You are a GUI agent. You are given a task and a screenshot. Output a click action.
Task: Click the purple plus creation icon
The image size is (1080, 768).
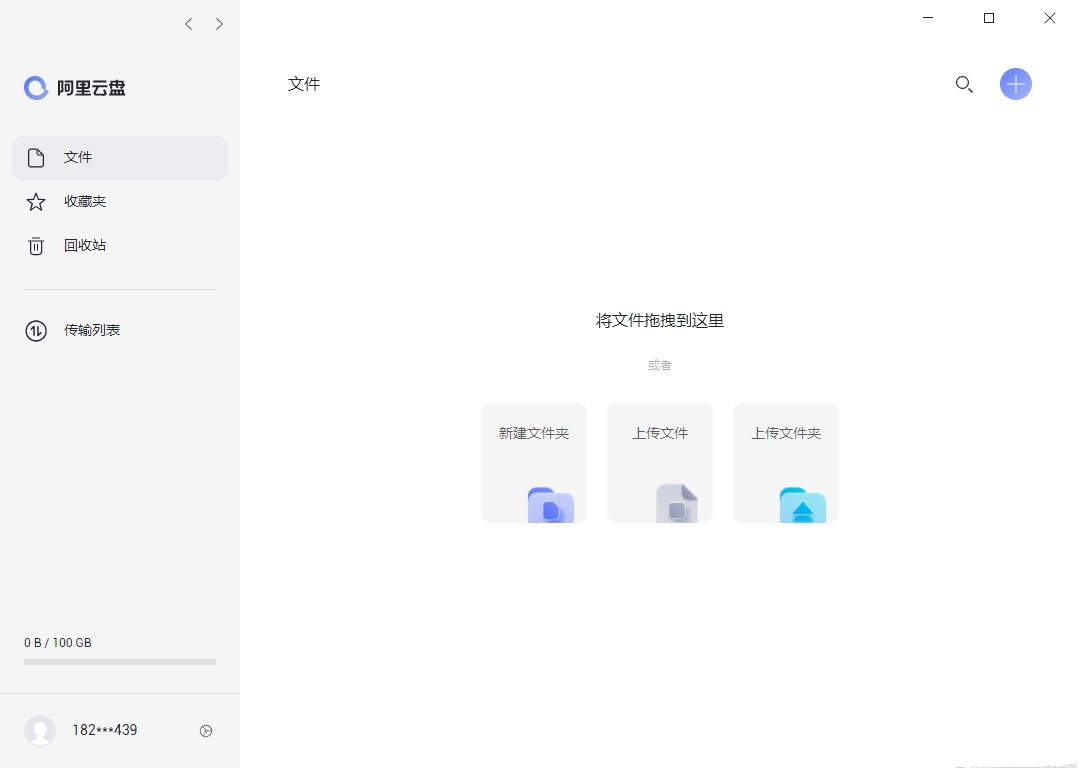tap(1016, 84)
